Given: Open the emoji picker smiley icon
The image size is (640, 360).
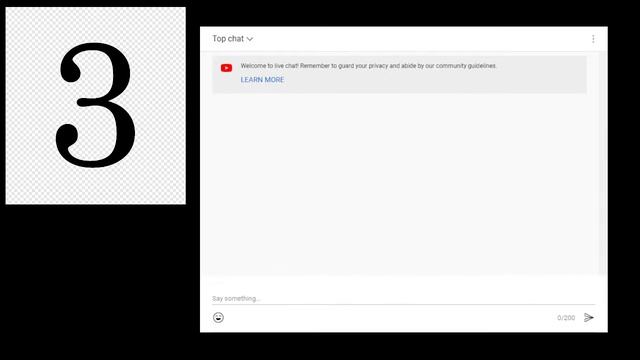Looking at the screenshot, I should 218,318.
